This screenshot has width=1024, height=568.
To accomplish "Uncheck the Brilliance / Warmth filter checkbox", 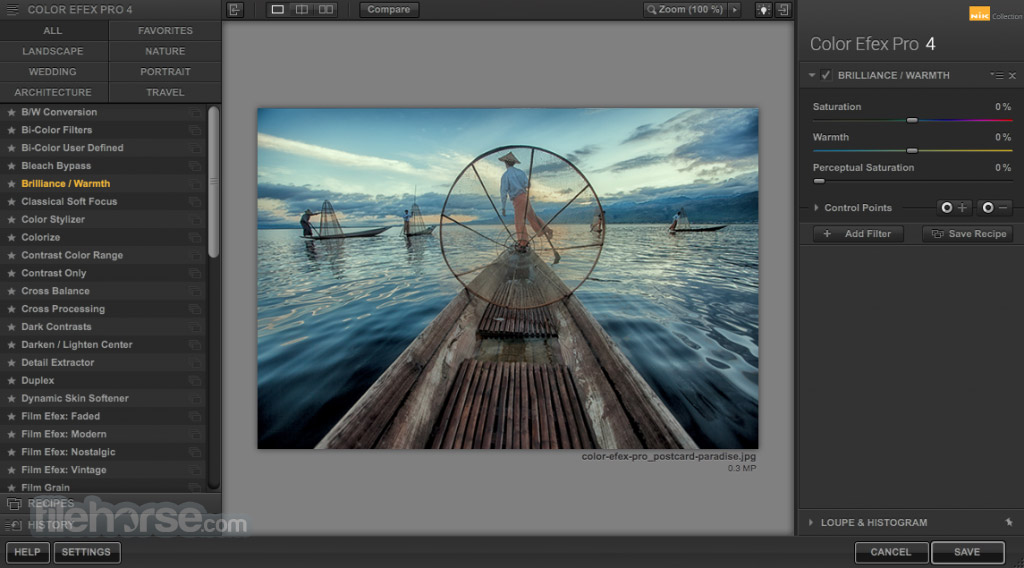I will 825,75.
